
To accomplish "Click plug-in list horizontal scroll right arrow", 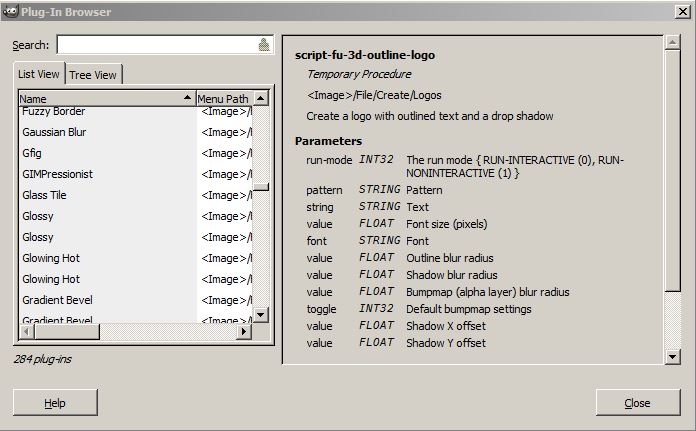I will 244,331.
